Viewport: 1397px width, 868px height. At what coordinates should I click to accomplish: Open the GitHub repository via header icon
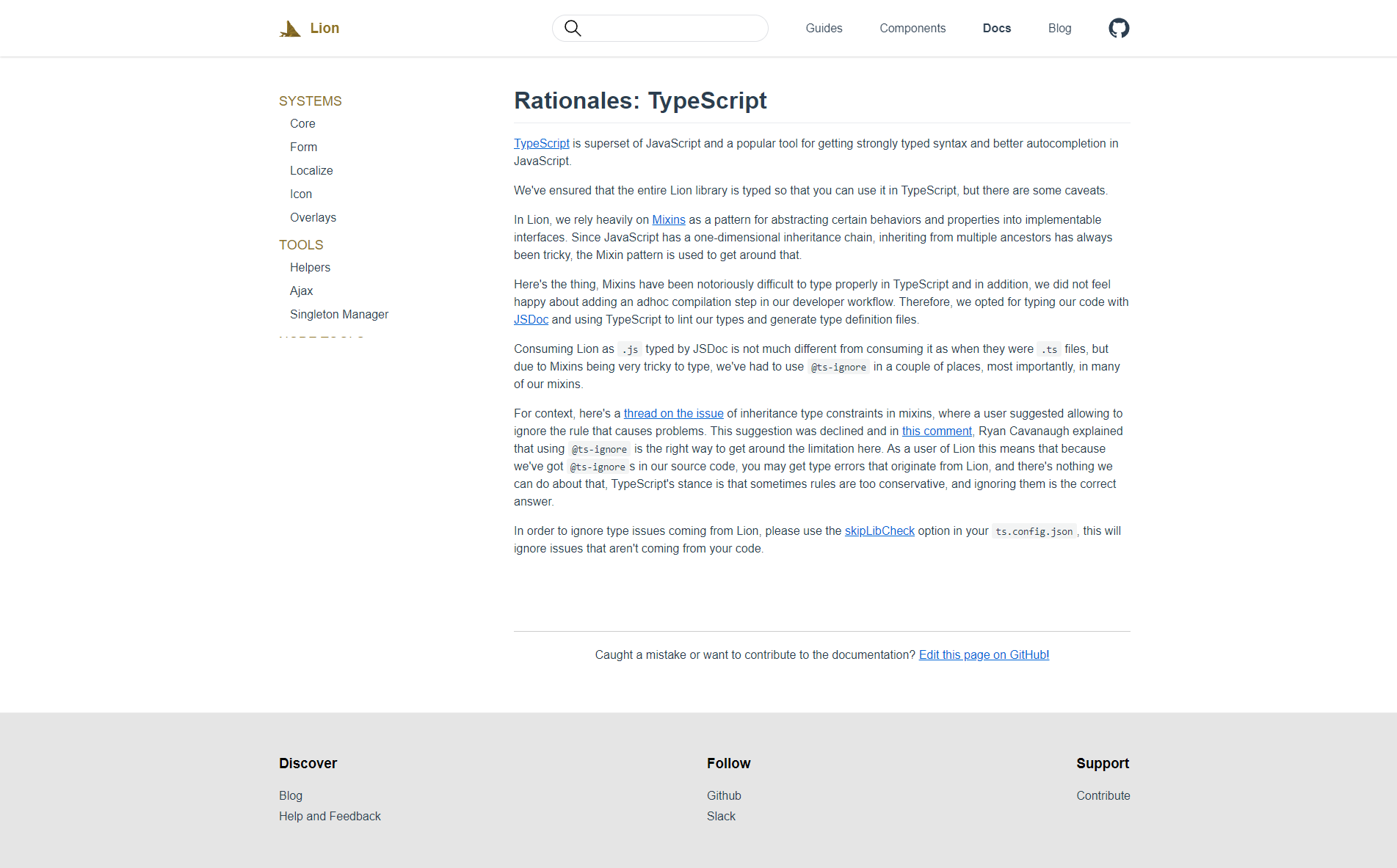[1118, 28]
